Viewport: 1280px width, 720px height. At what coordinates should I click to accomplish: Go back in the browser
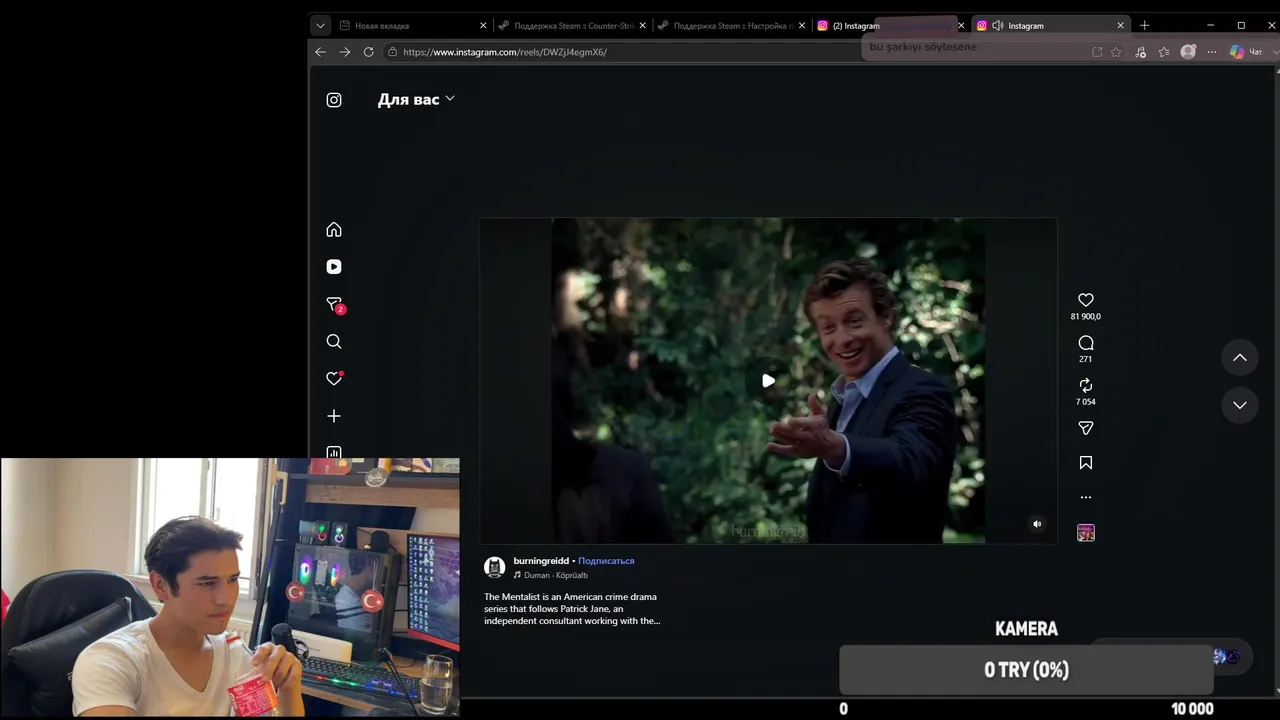(320, 52)
